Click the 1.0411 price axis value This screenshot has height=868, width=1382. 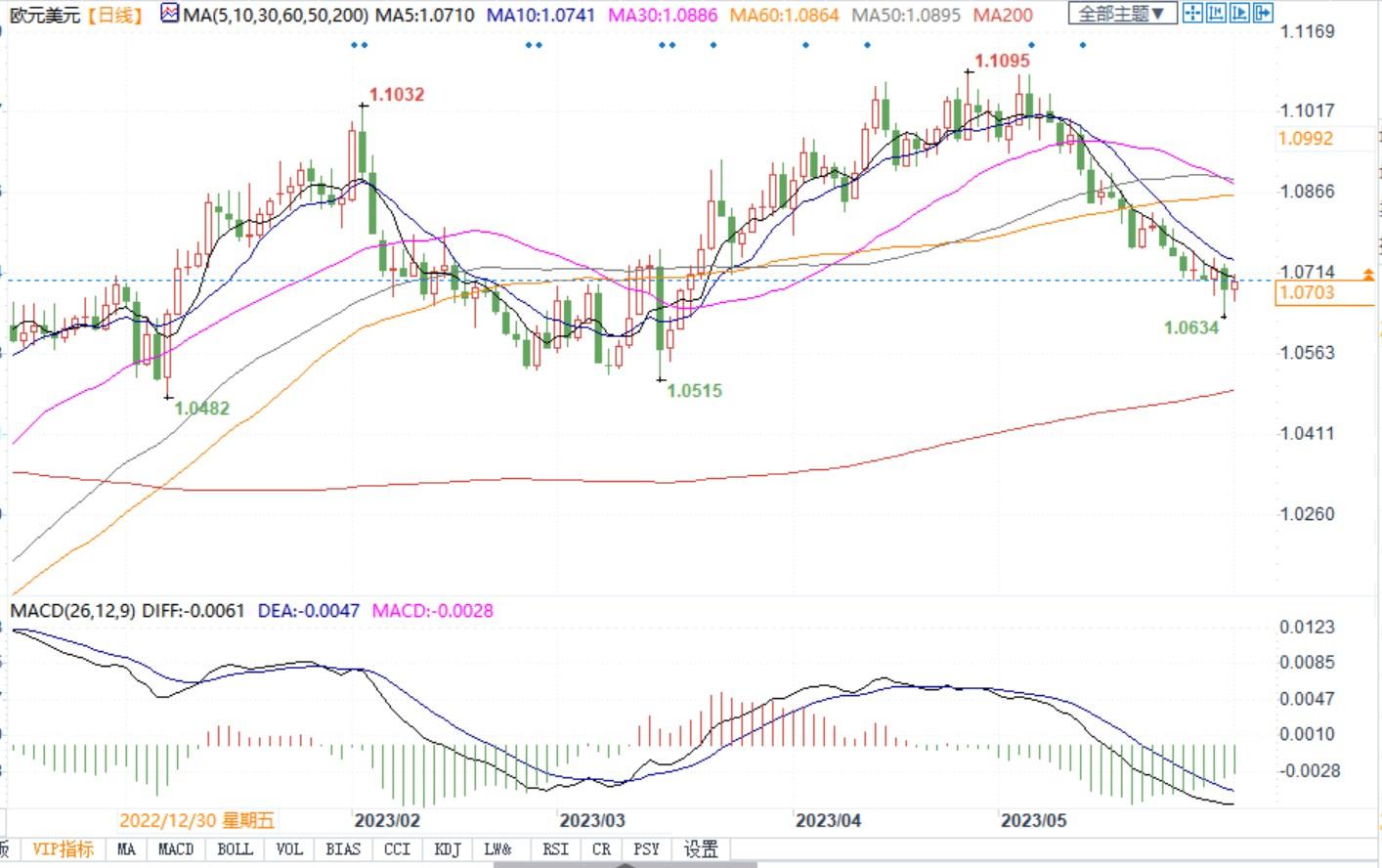[x=1308, y=433]
